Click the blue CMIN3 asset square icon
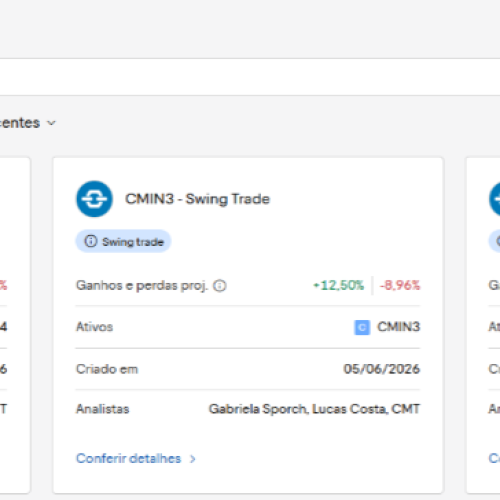The height and width of the screenshot is (500, 500). point(362,327)
